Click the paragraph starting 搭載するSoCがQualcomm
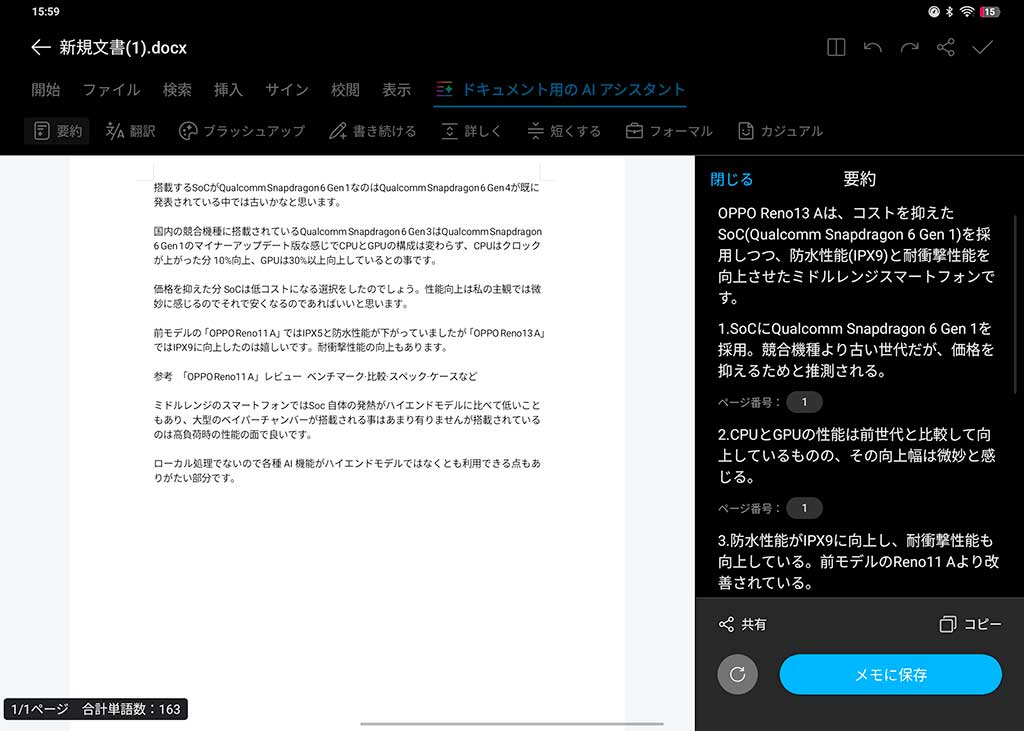The height and width of the screenshot is (731, 1024). click(347, 195)
